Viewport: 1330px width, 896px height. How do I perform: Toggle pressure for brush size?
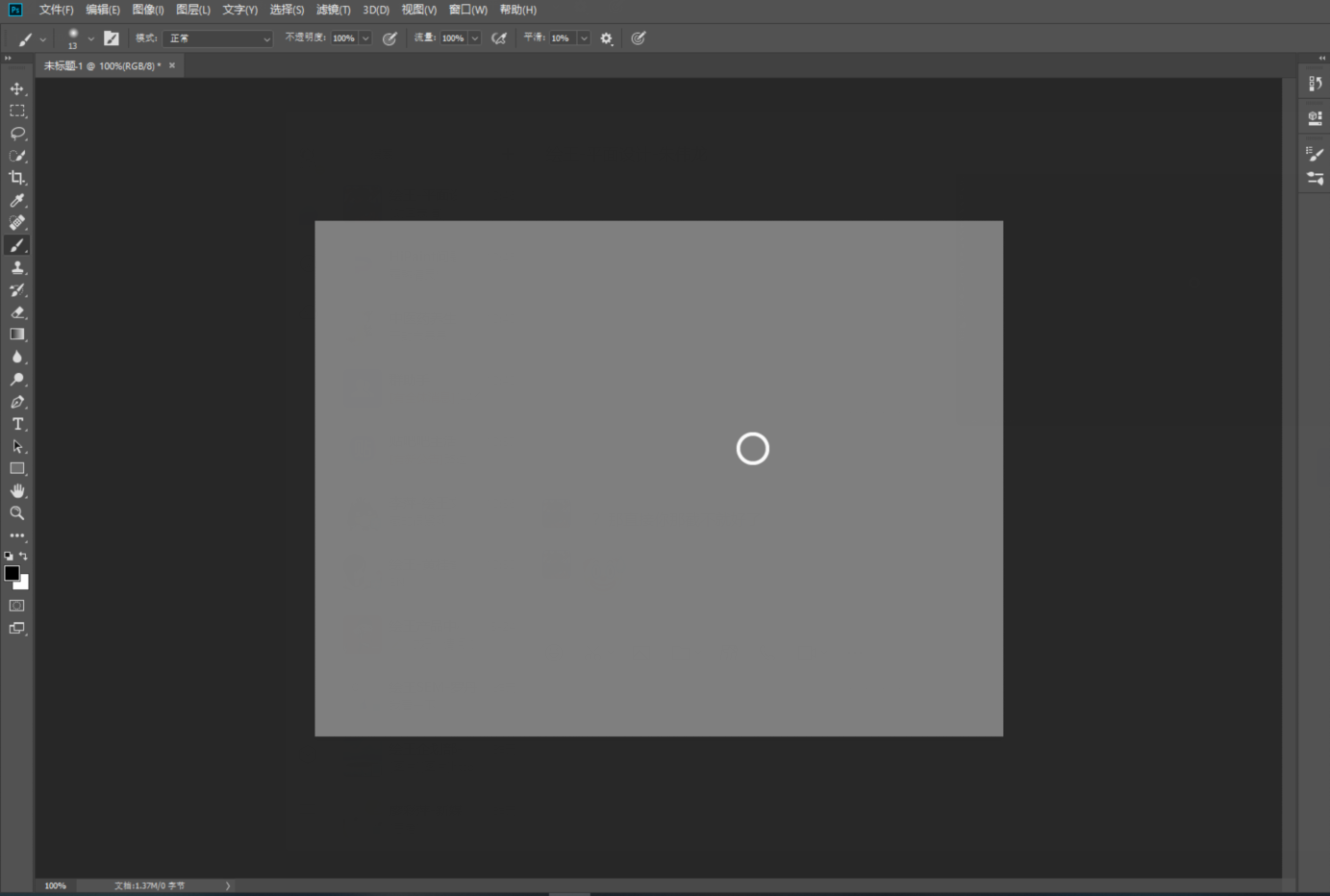click(x=639, y=38)
